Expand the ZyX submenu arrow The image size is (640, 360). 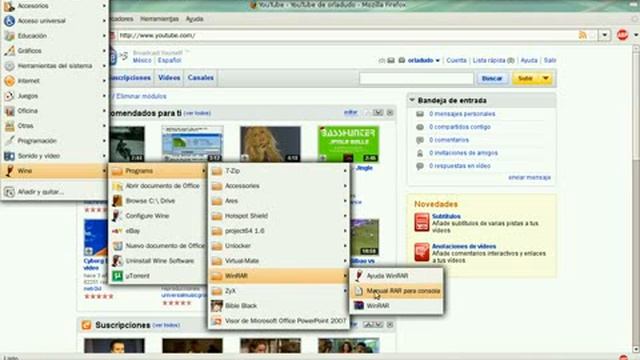(345, 291)
